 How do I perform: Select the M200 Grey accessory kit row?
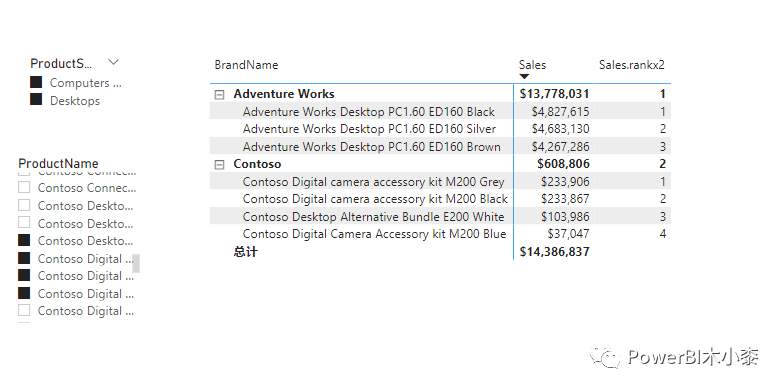[x=440, y=182]
